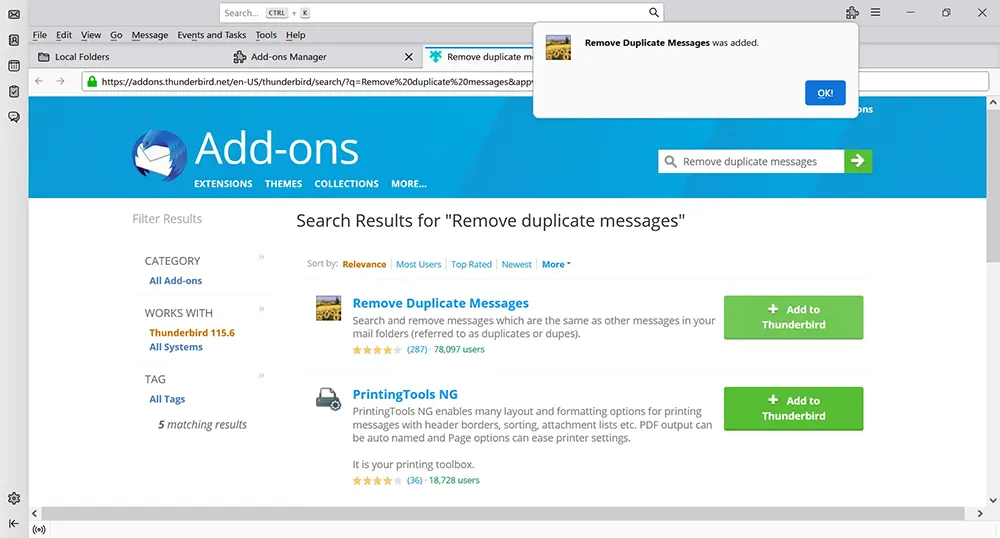Expand the MORE... navigation menu
Viewport: 1000px width, 538px height.
(409, 184)
